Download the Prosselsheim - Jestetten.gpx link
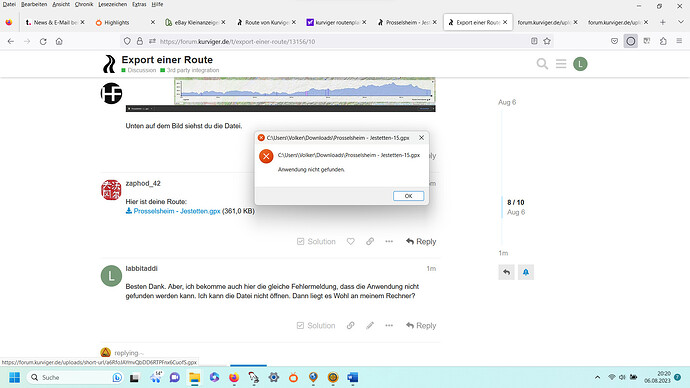The width and height of the screenshot is (690, 388). 177,211
